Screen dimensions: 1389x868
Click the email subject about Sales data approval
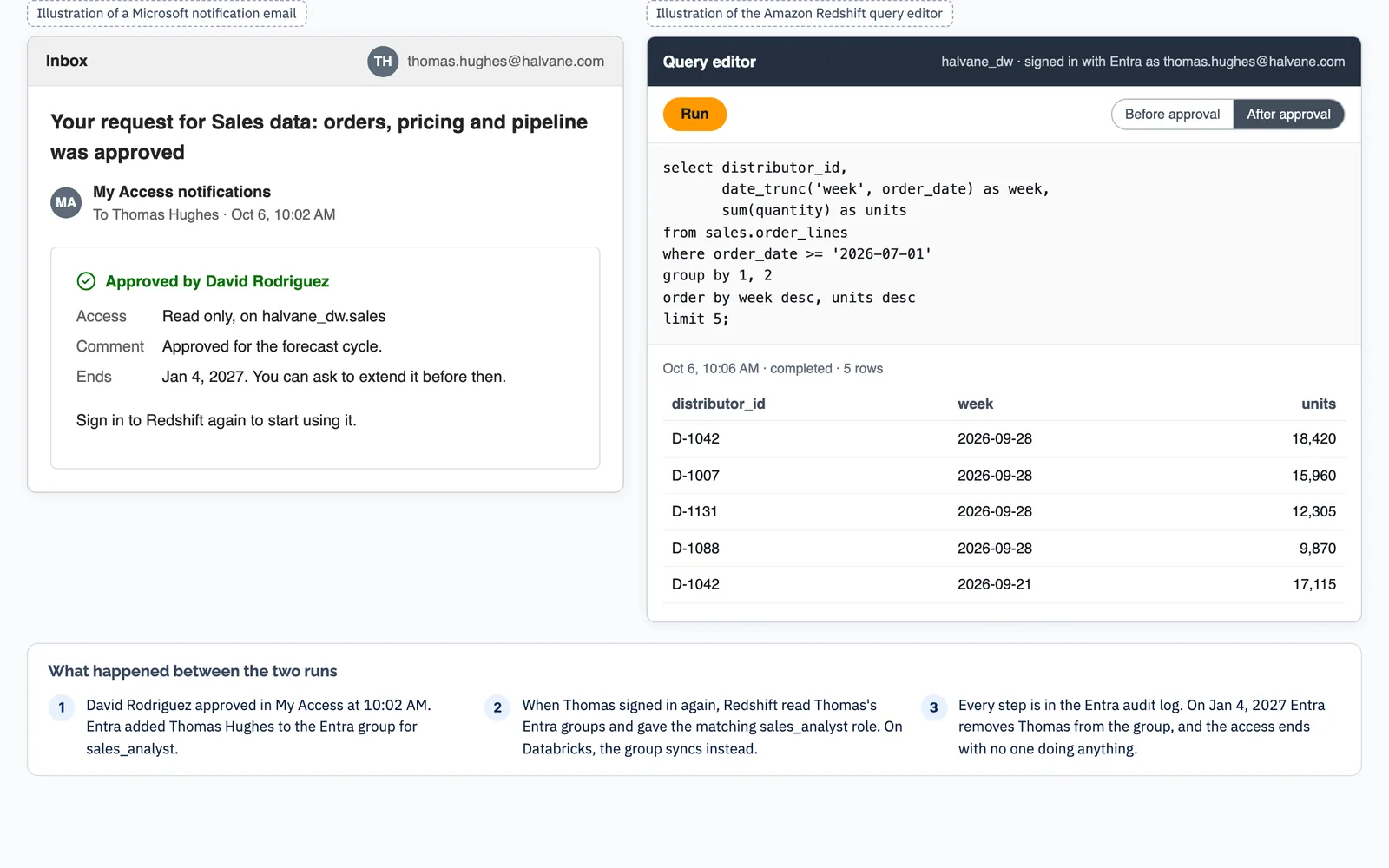319,137
